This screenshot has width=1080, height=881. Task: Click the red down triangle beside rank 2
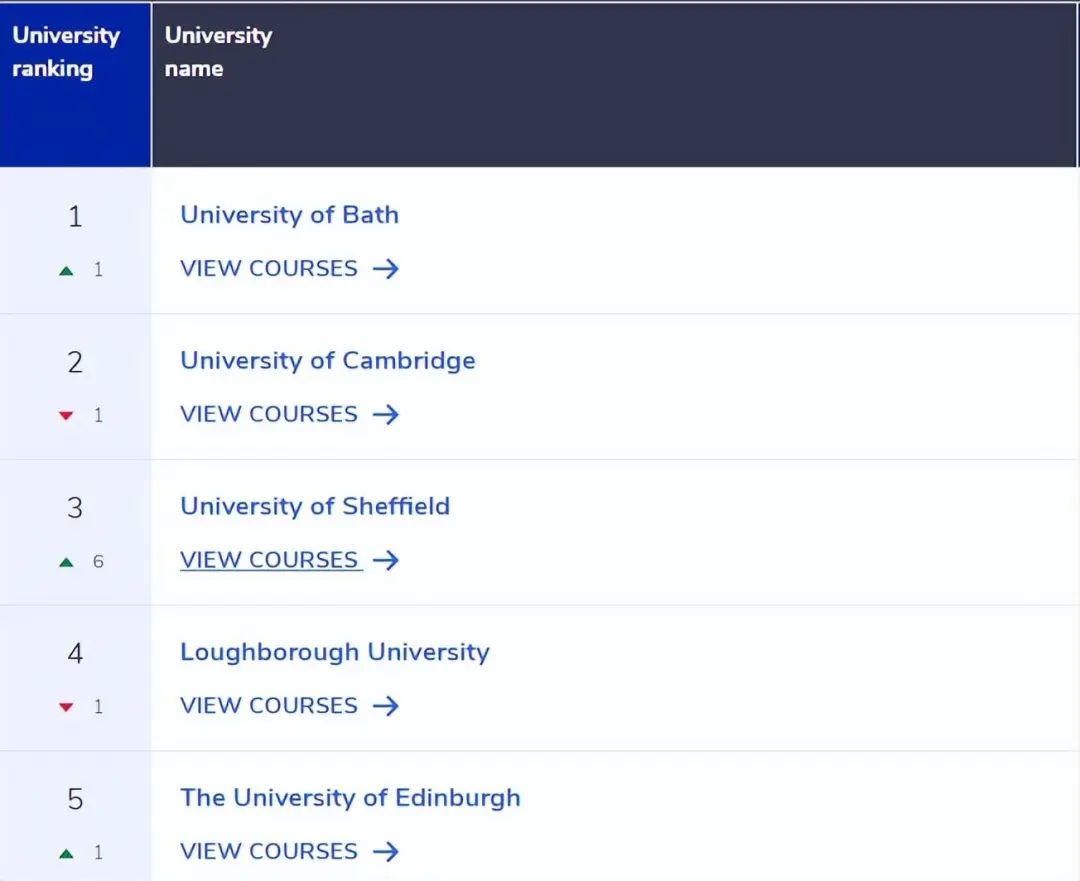[x=66, y=415]
